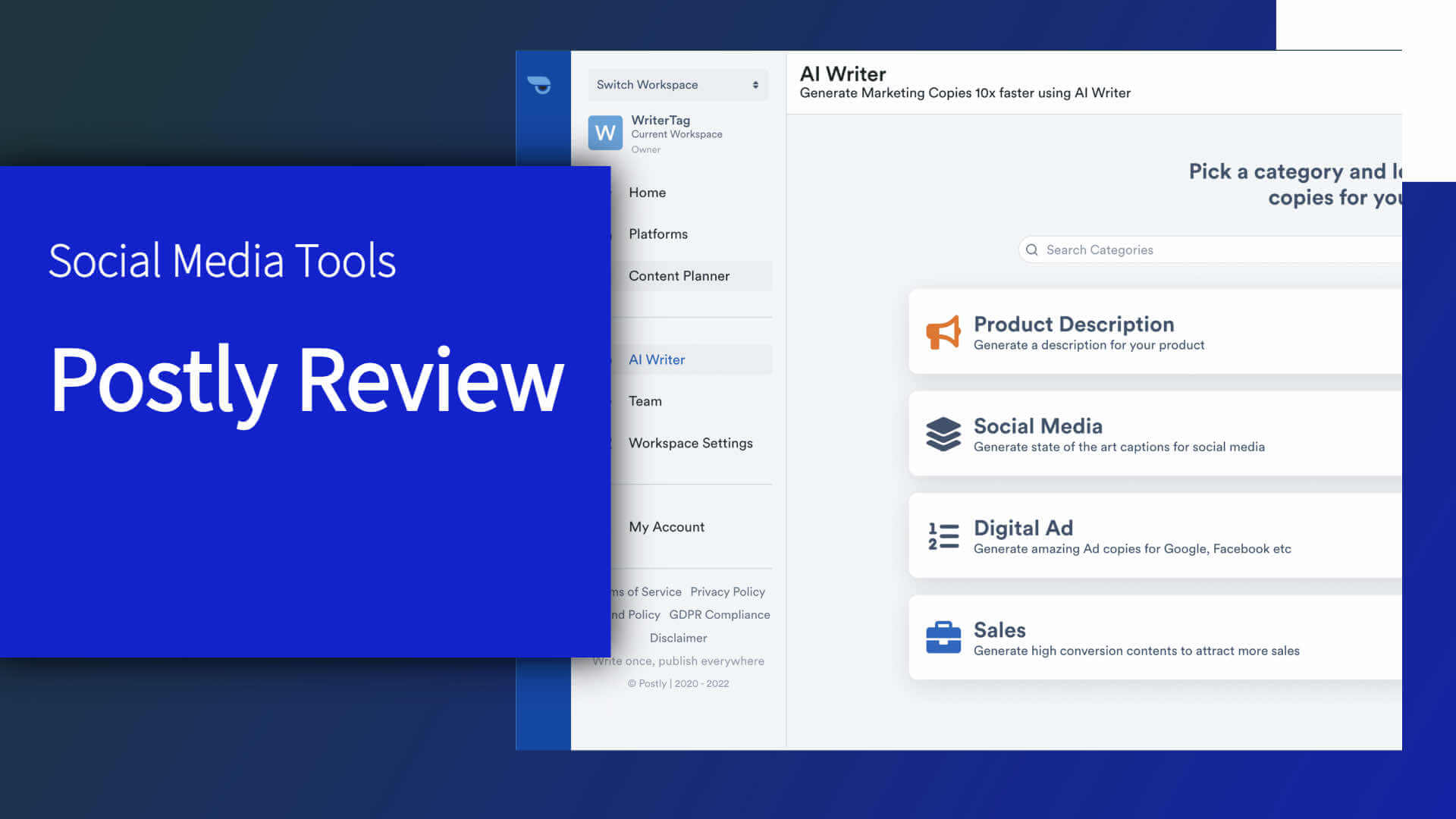Image resolution: width=1456 pixels, height=819 pixels.
Task: Click the WriterTag workspace avatar
Action: click(x=605, y=133)
